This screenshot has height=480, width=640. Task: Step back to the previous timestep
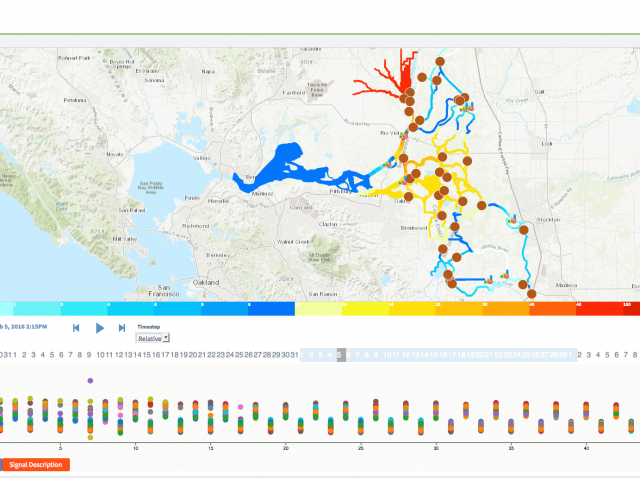point(76,328)
